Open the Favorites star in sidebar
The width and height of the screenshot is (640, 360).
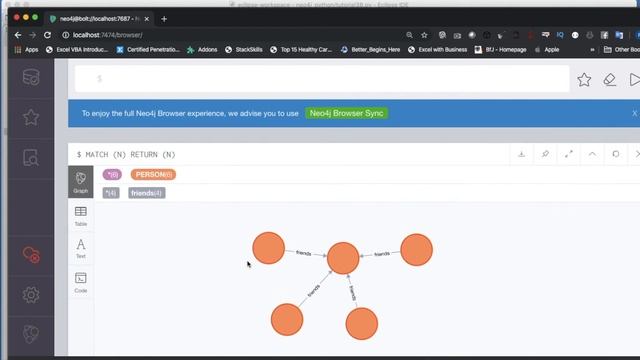pyautogui.click(x=31, y=118)
